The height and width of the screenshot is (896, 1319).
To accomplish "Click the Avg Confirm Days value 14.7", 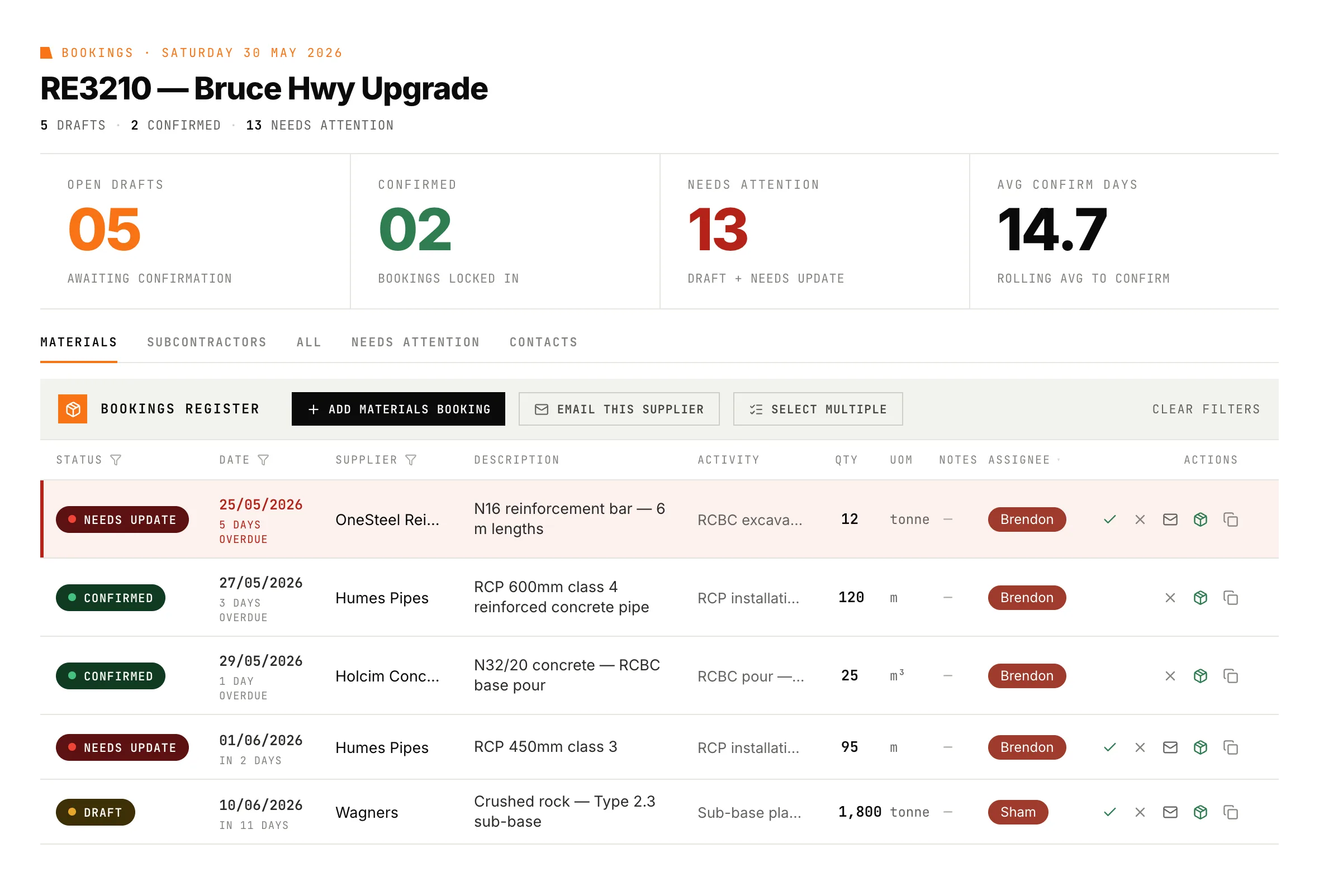I will pyautogui.click(x=1052, y=229).
